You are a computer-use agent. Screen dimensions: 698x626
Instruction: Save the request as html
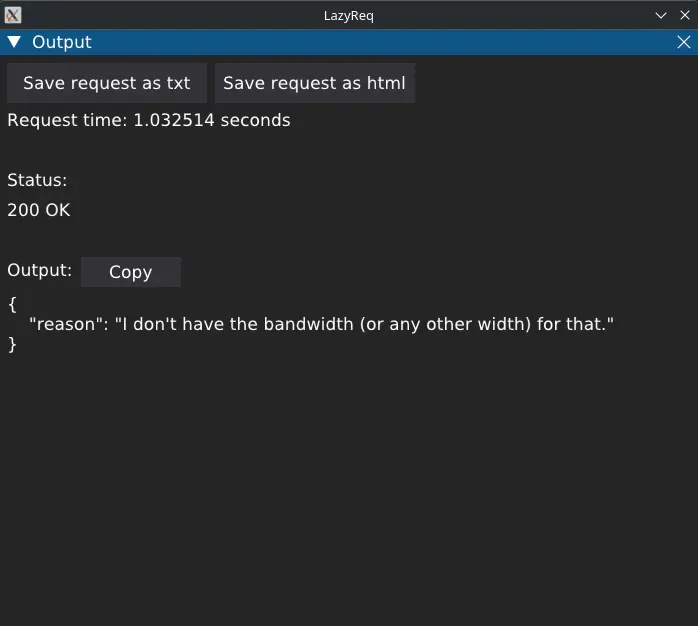tap(315, 83)
